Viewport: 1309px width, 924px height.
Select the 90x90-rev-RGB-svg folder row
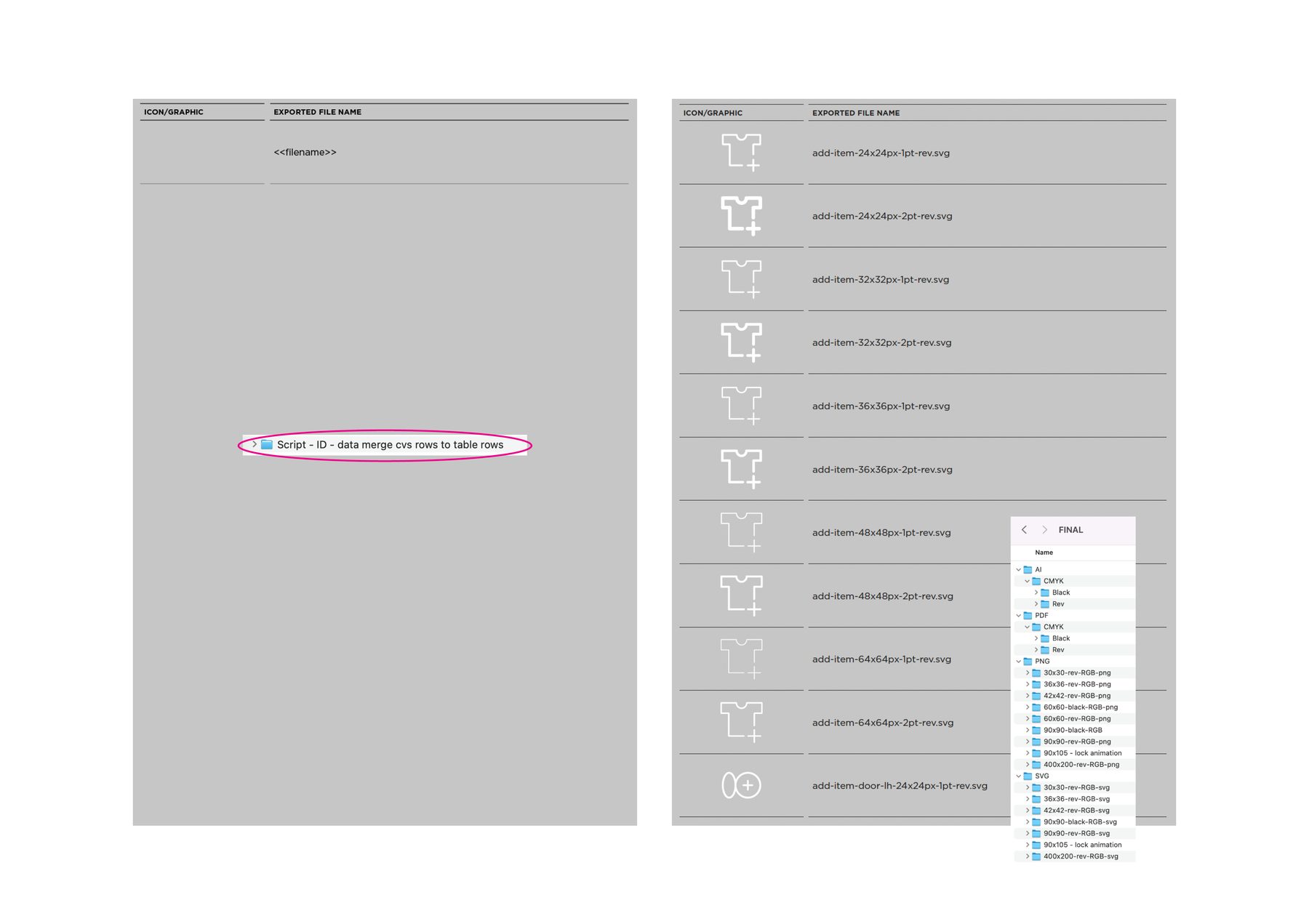point(1073,834)
